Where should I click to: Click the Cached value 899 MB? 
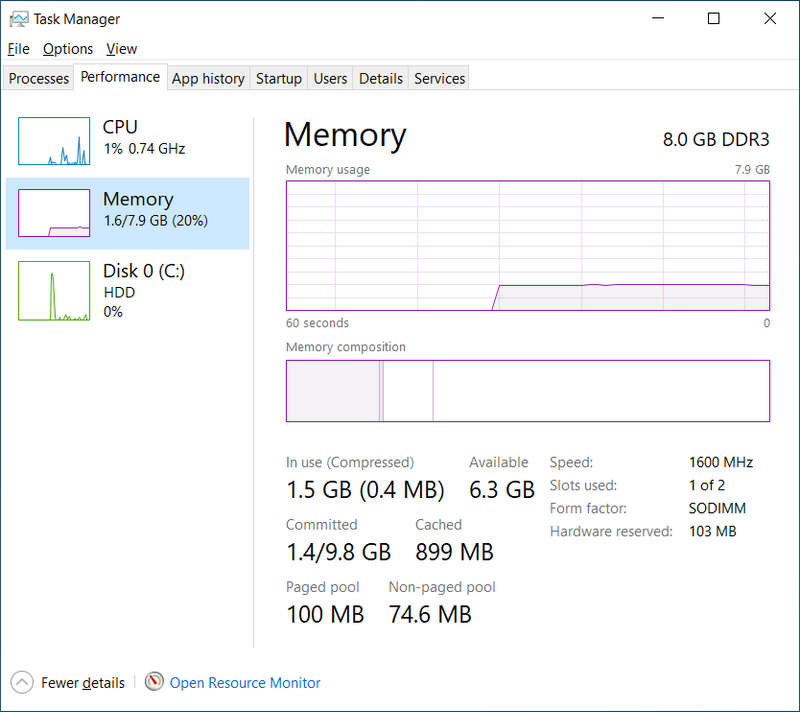[x=455, y=552]
